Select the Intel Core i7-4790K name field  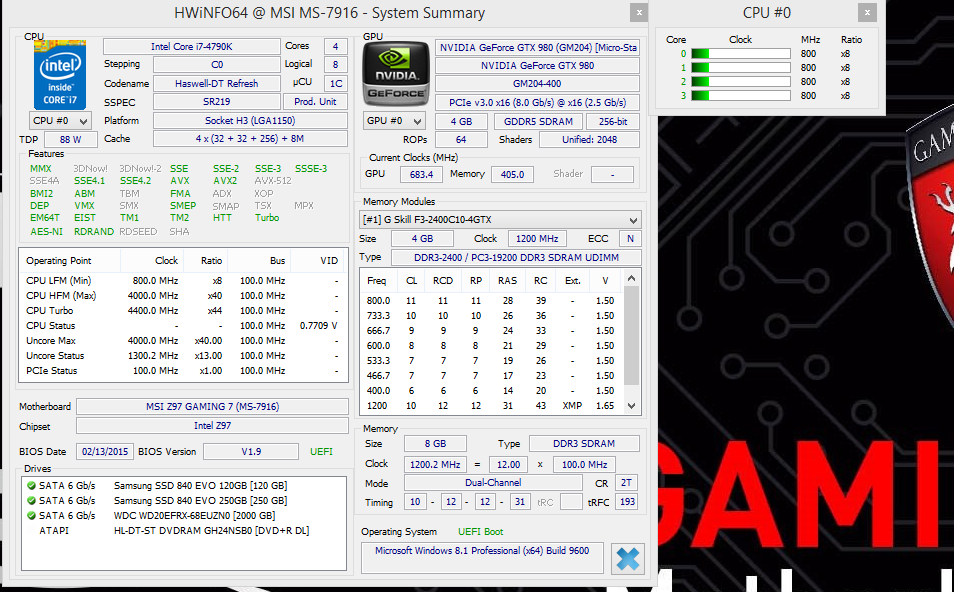[192, 46]
